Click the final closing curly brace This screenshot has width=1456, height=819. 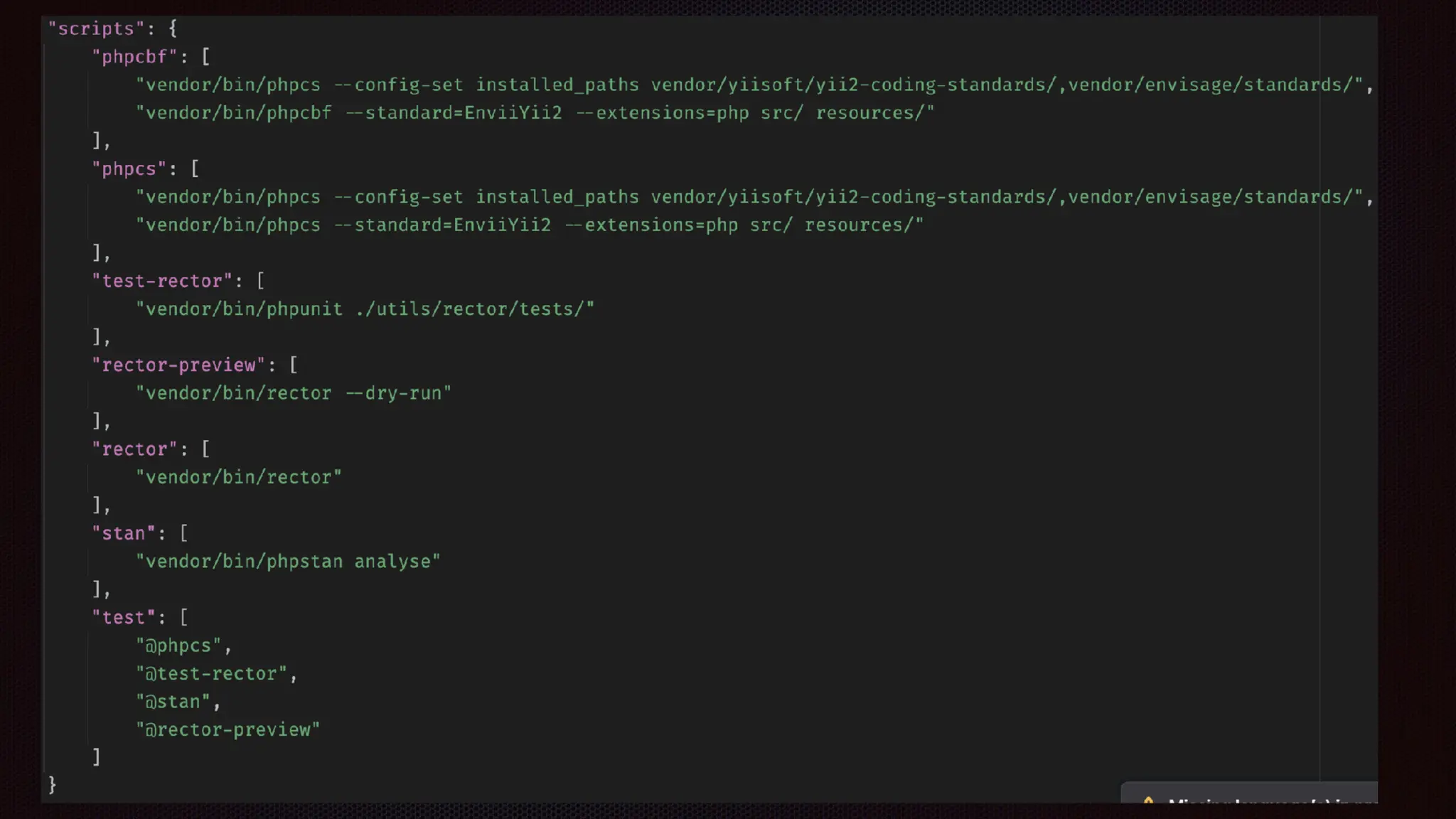tap(52, 785)
